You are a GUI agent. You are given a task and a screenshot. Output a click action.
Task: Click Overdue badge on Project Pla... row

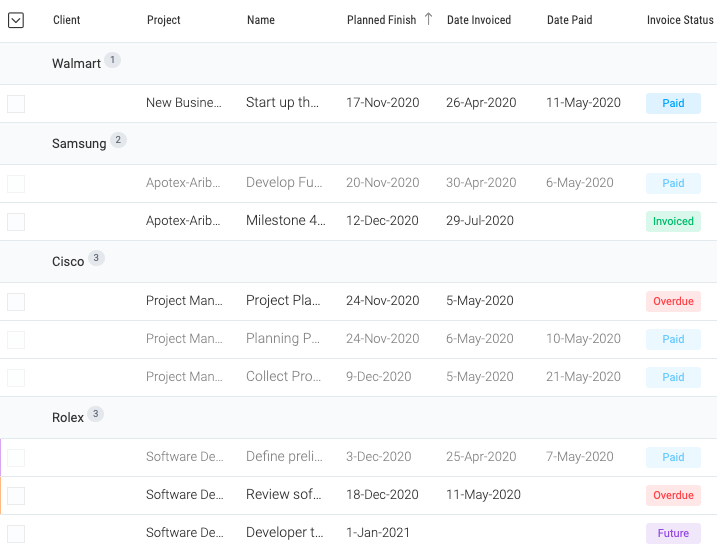click(673, 301)
